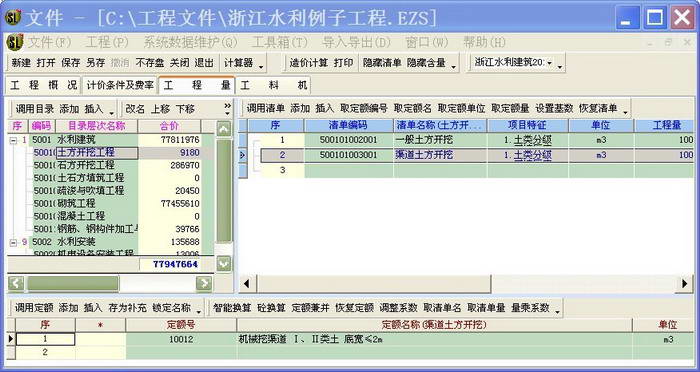The height and width of the screenshot is (372, 700).
Task: Click 打开 toolbar button
Action: pos(46,63)
